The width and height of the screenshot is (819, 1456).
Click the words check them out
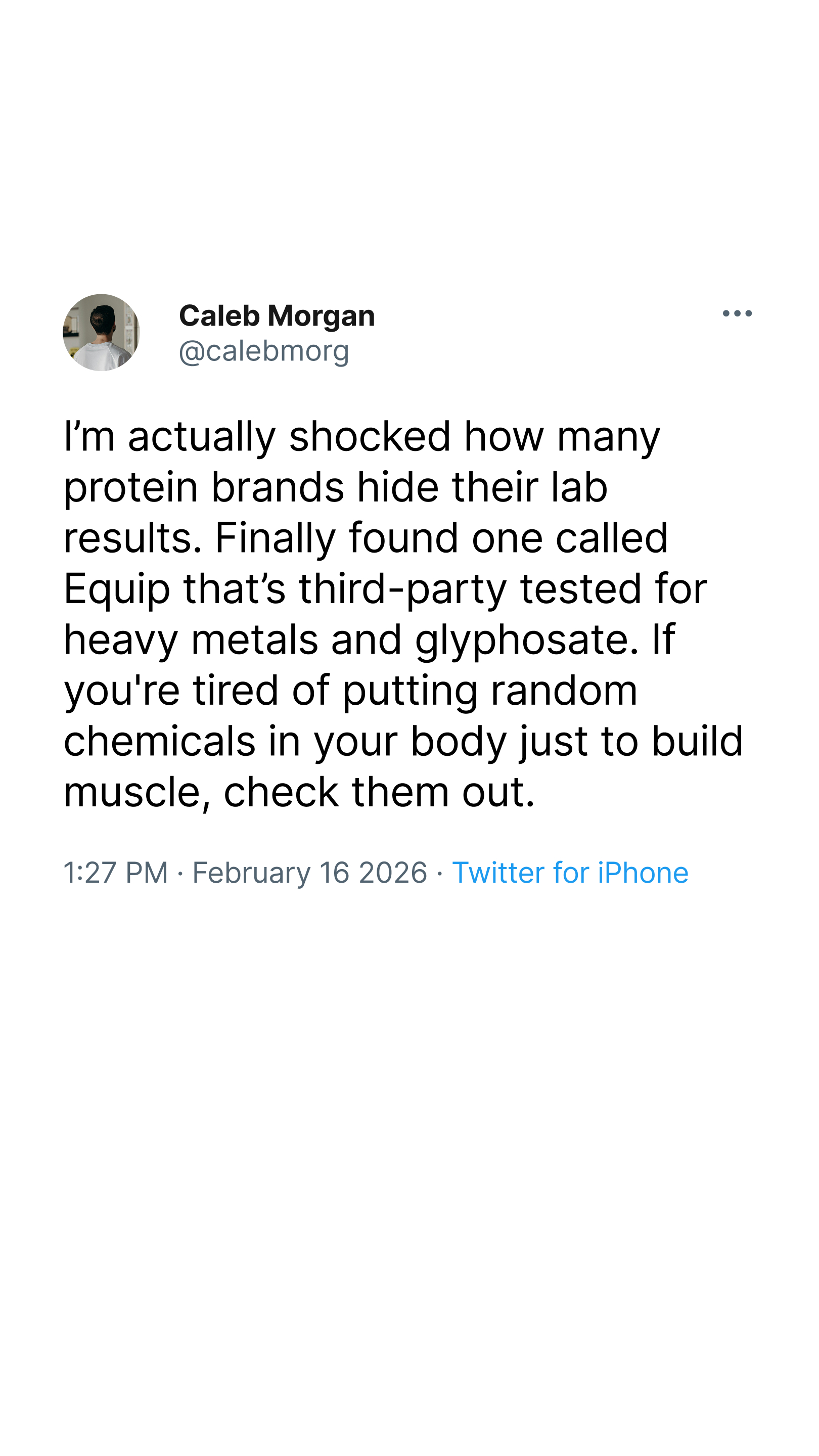coord(379,792)
